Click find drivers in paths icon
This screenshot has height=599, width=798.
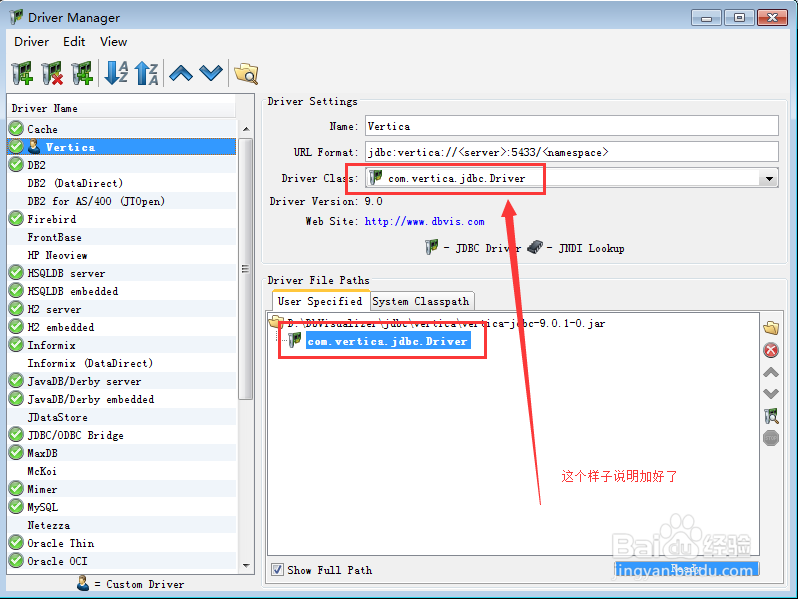(x=771, y=416)
